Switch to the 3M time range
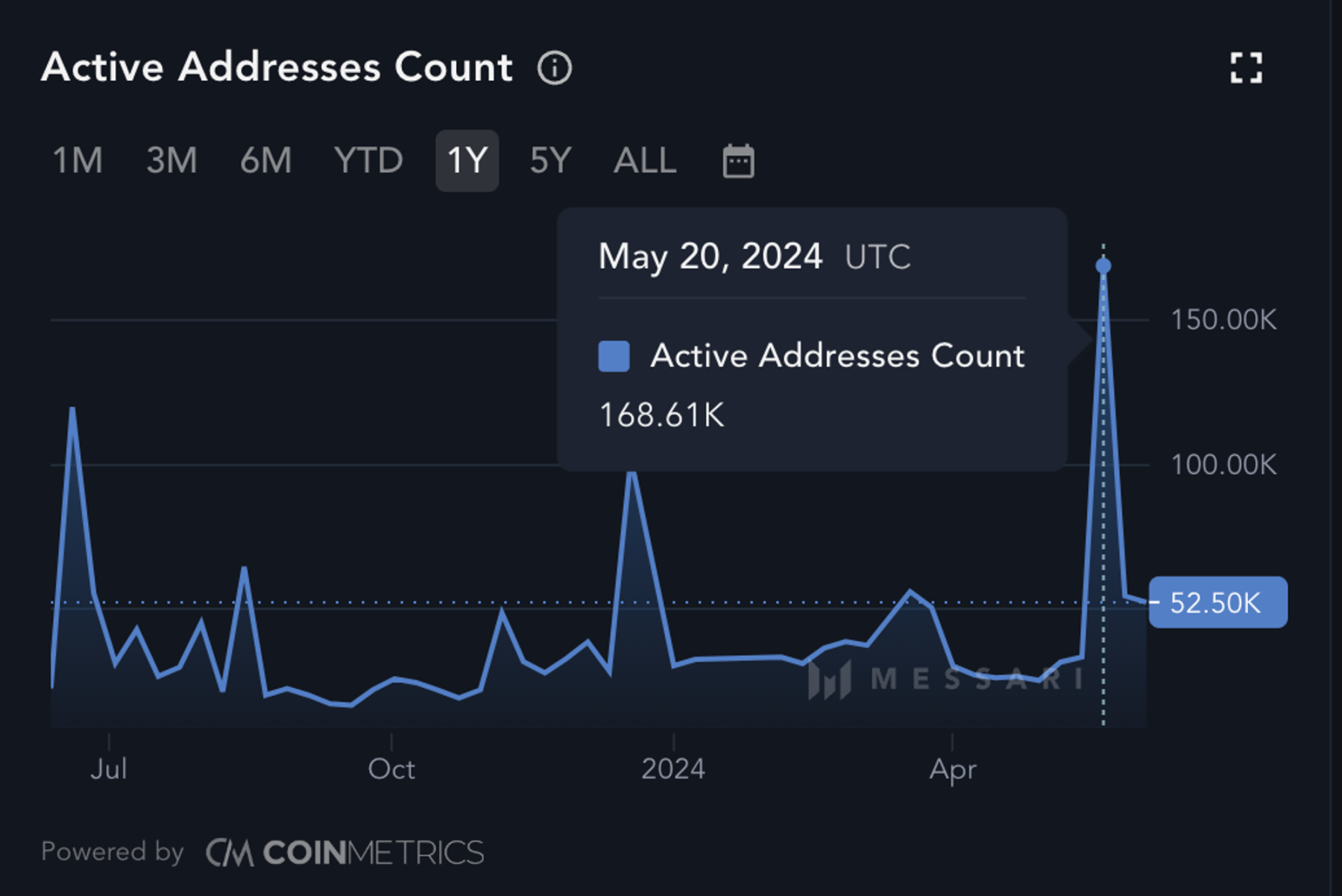The height and width of the screenshot is (896, 1342). [171, 161]
